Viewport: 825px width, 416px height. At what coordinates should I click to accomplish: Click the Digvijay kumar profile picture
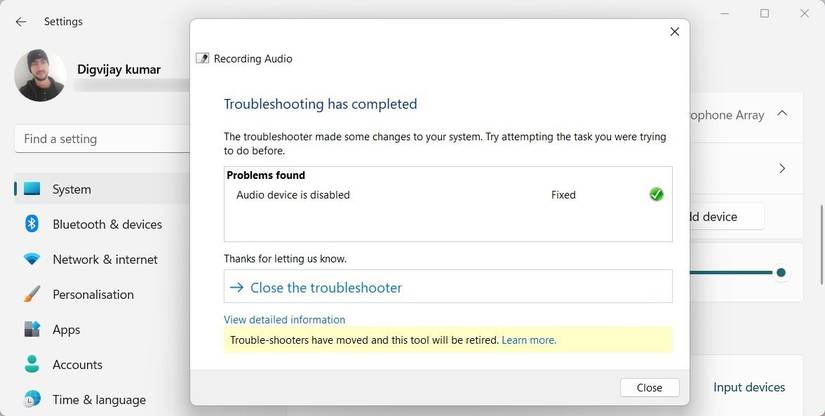pos(40,76)
